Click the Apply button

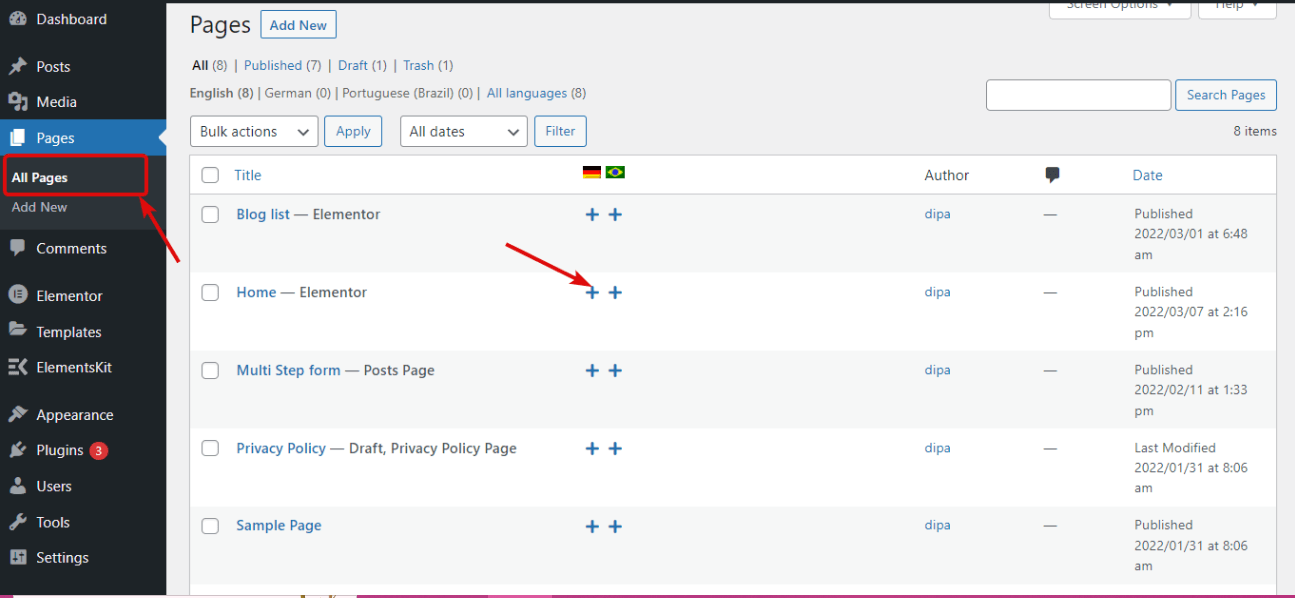(x=353, y=131)
